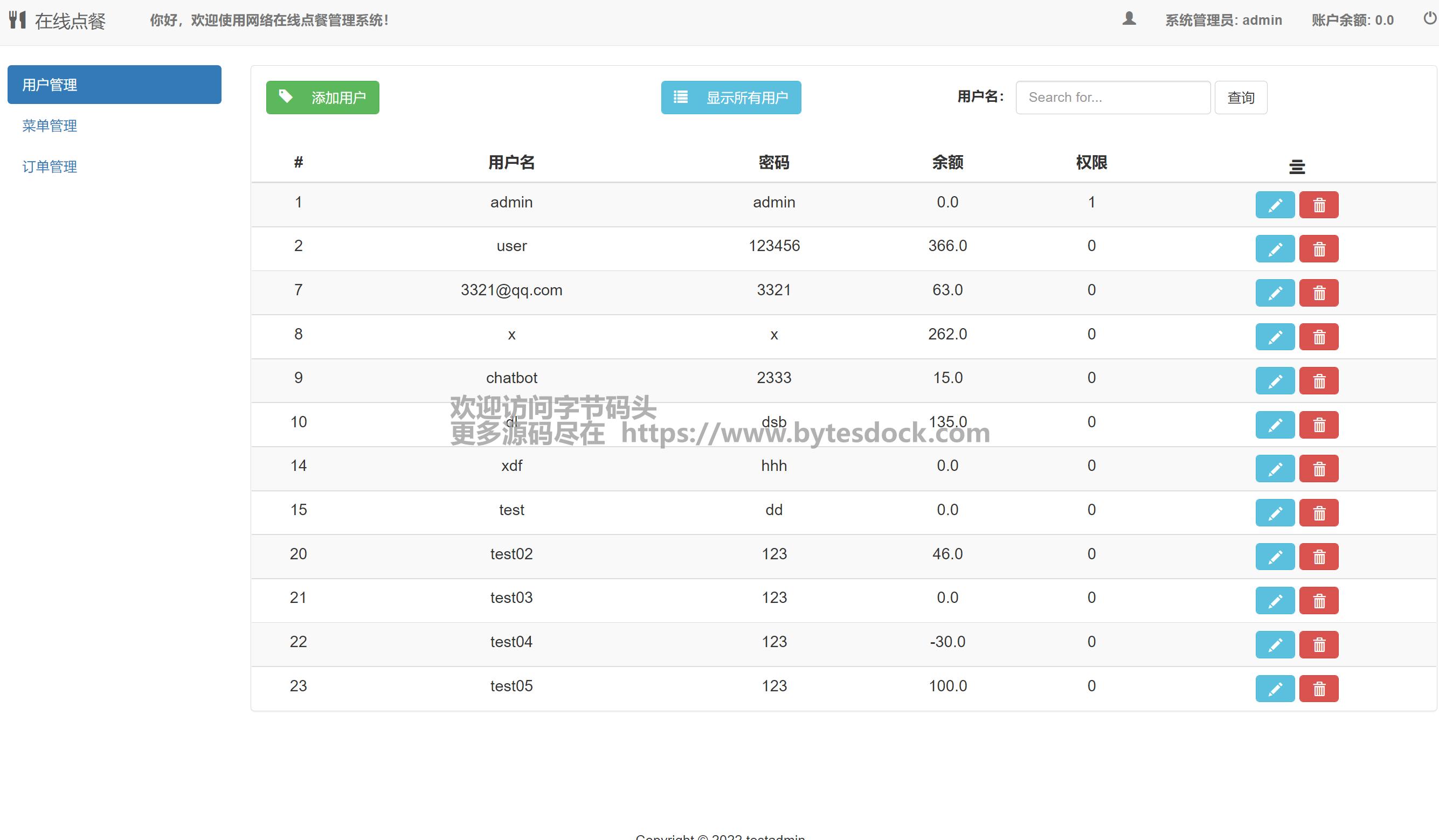
Task: Click the power logout icon in header
Action: tap(1429, 19)
